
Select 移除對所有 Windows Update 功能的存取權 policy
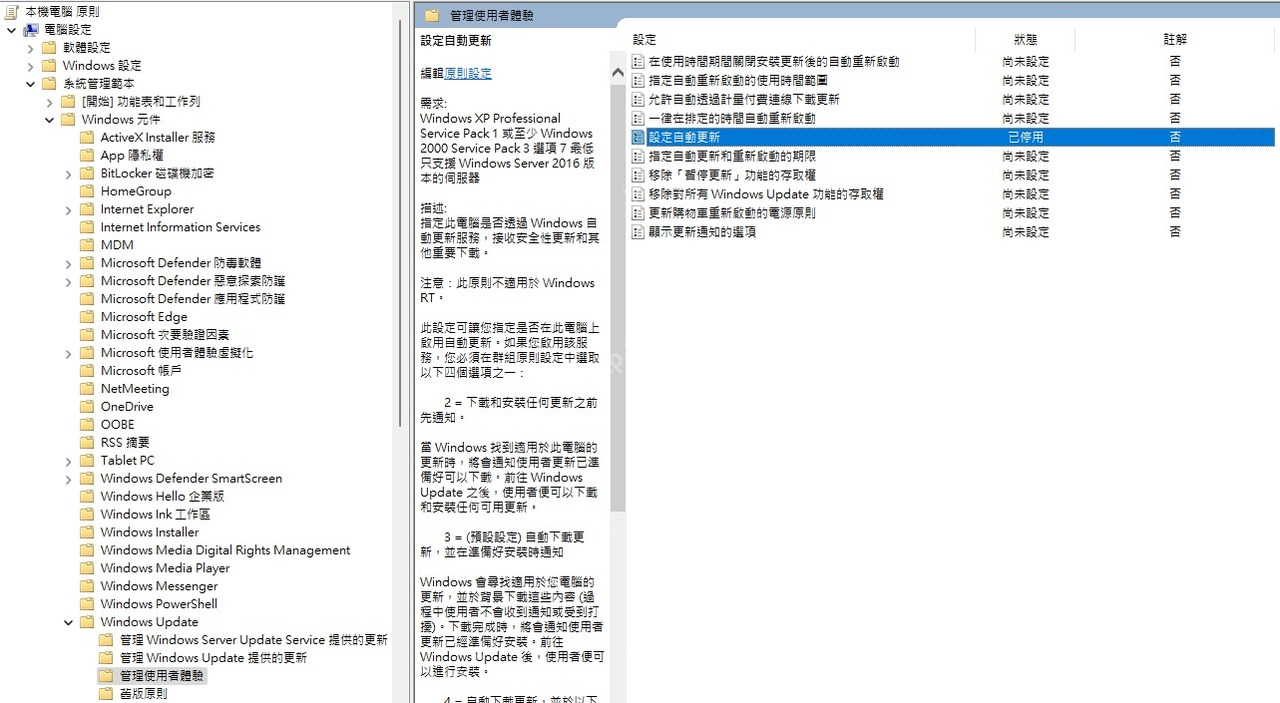(766, 194)
